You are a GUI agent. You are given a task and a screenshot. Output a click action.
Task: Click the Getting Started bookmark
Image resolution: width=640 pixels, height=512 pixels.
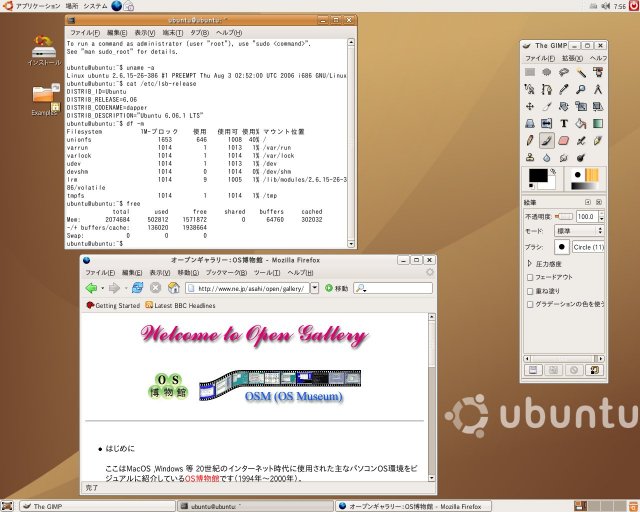(113, 305)
